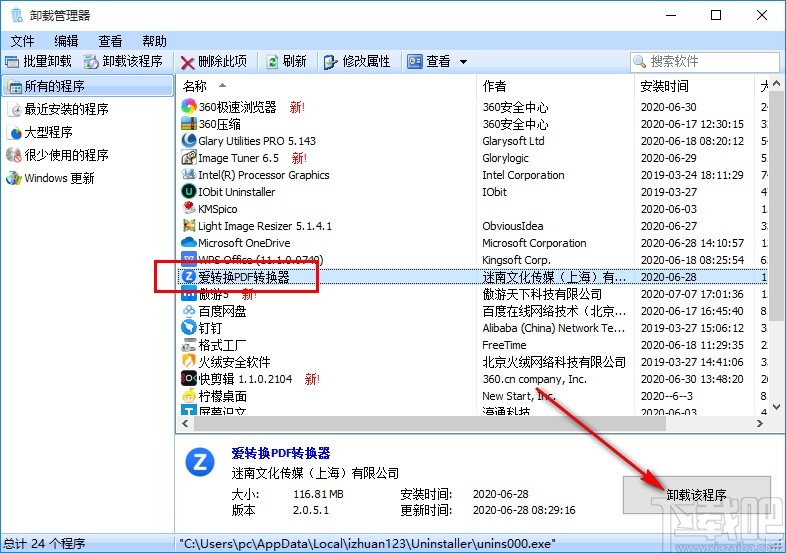This screenshot has height=553, width=786.
Task: Select the Image Tuner 6.5 icon
Action: tap(188, 157)
